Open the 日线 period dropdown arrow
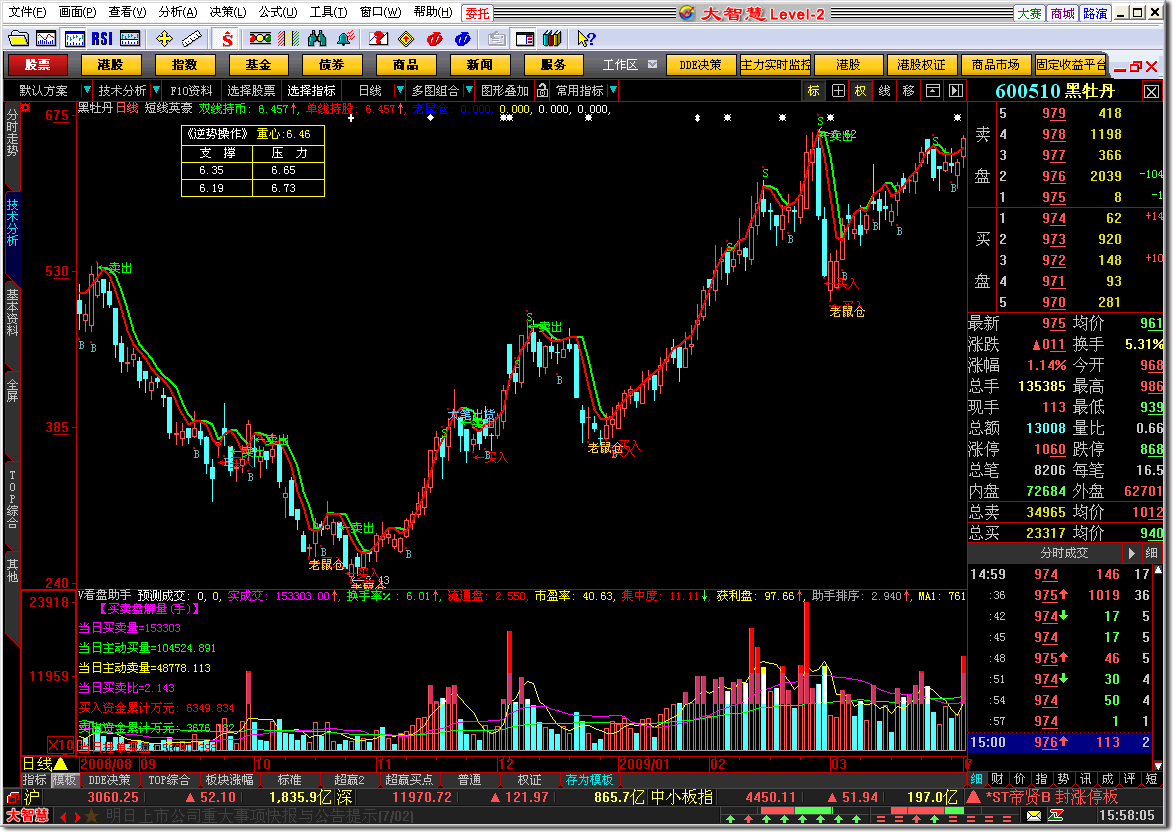Screen dimensions: 1176x834 pos(400,91)
